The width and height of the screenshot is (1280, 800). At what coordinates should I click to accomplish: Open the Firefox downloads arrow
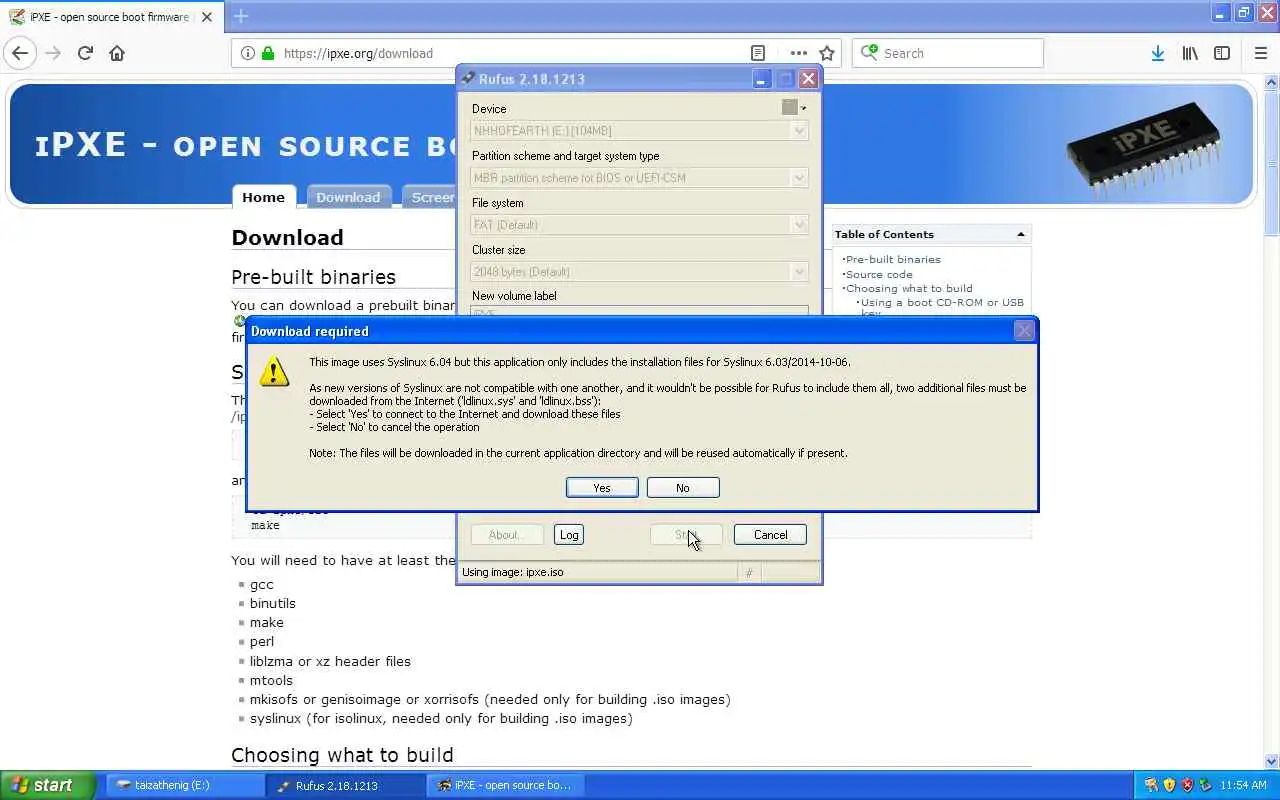[1157, 53]
